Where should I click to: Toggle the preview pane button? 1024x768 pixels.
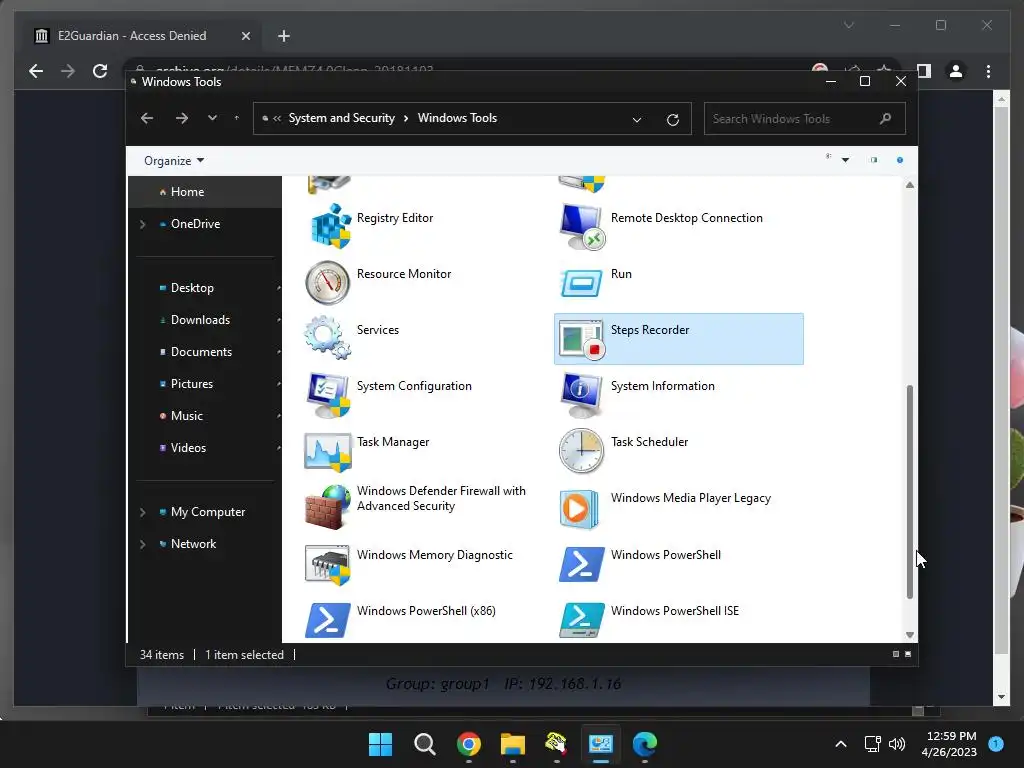point(874,160)
